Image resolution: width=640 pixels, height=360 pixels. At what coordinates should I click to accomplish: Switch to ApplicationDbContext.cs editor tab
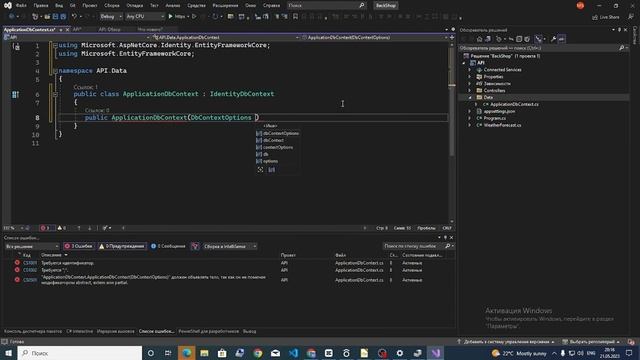29,29
